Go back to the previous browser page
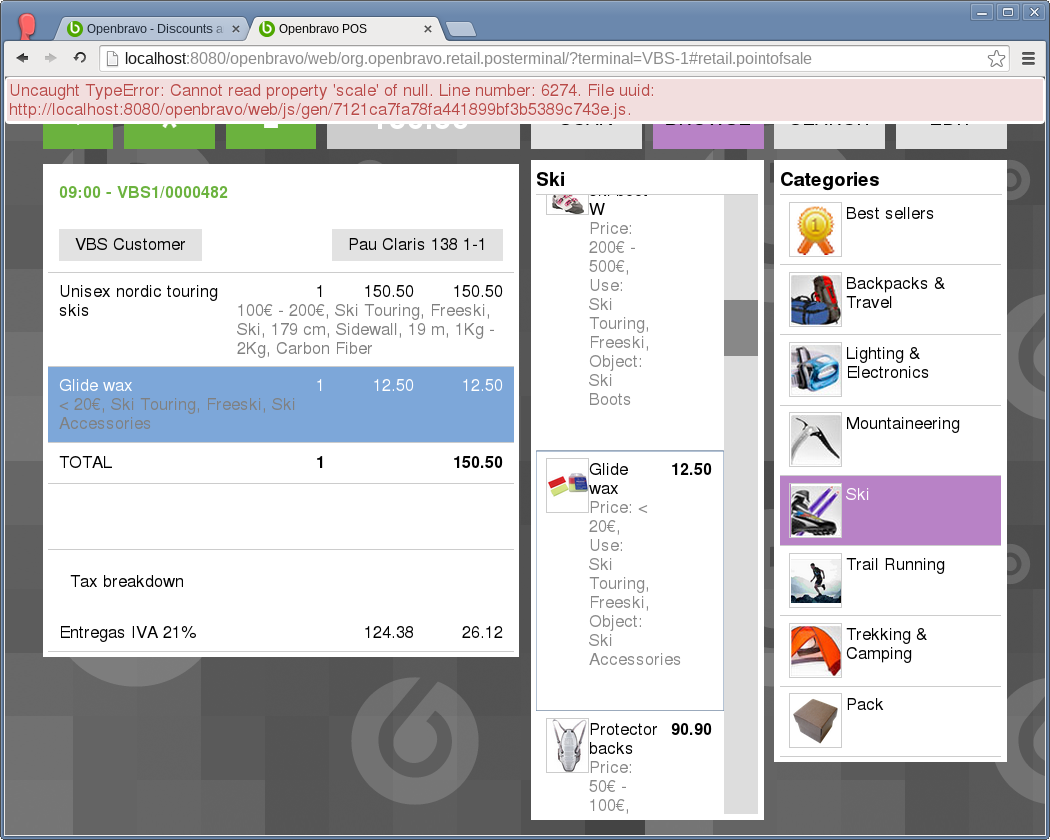 coord(22,58)
